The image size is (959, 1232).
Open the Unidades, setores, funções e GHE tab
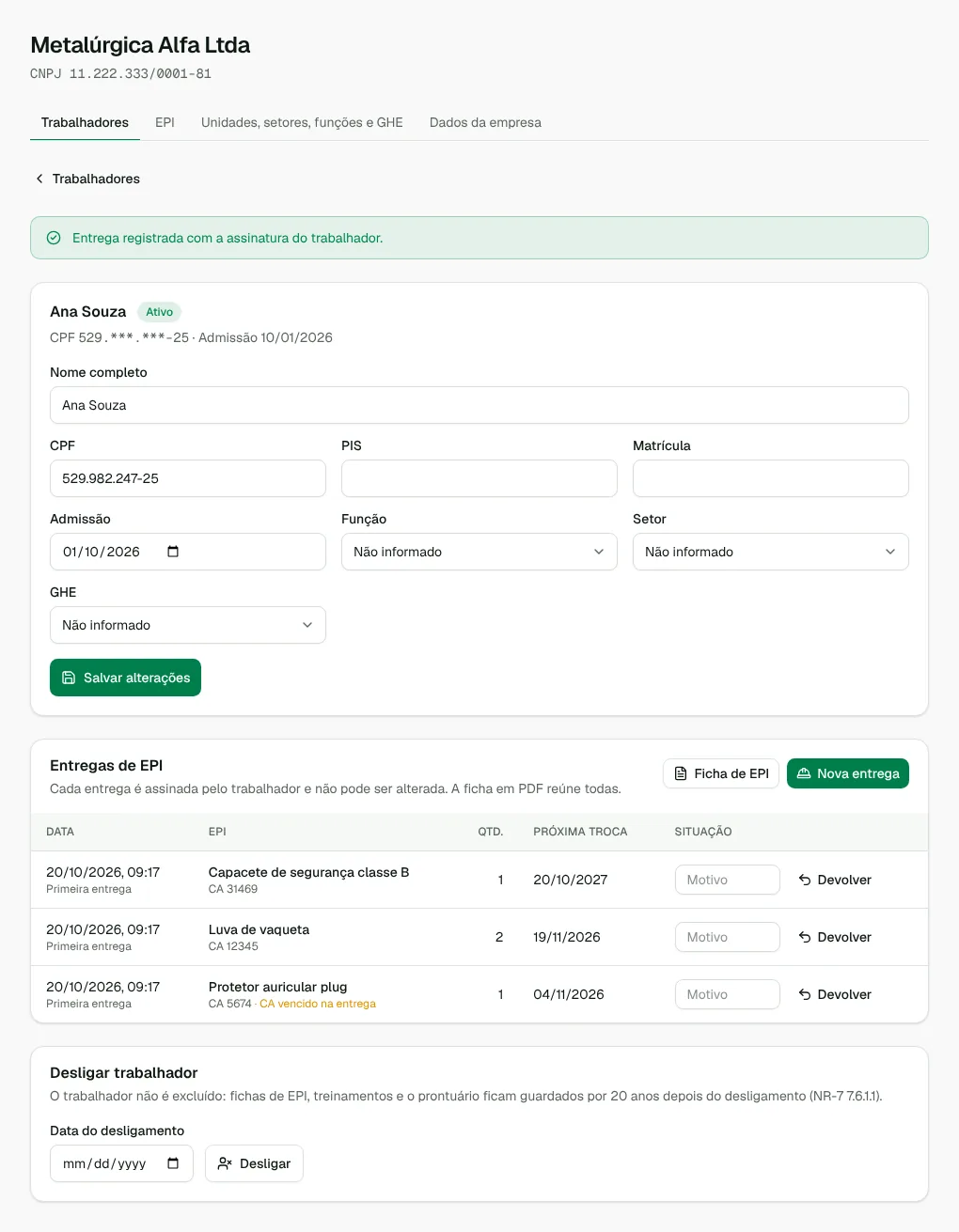pos(302,122)
